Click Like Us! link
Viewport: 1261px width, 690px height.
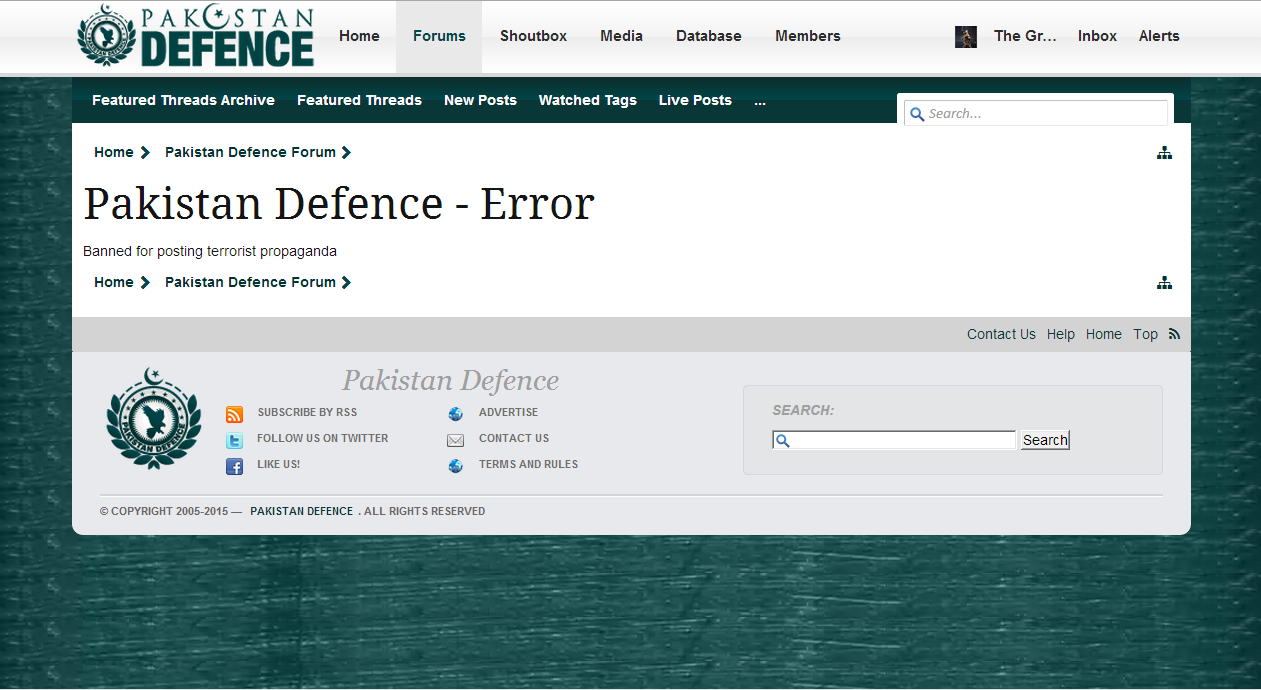[x=278, y=464]
